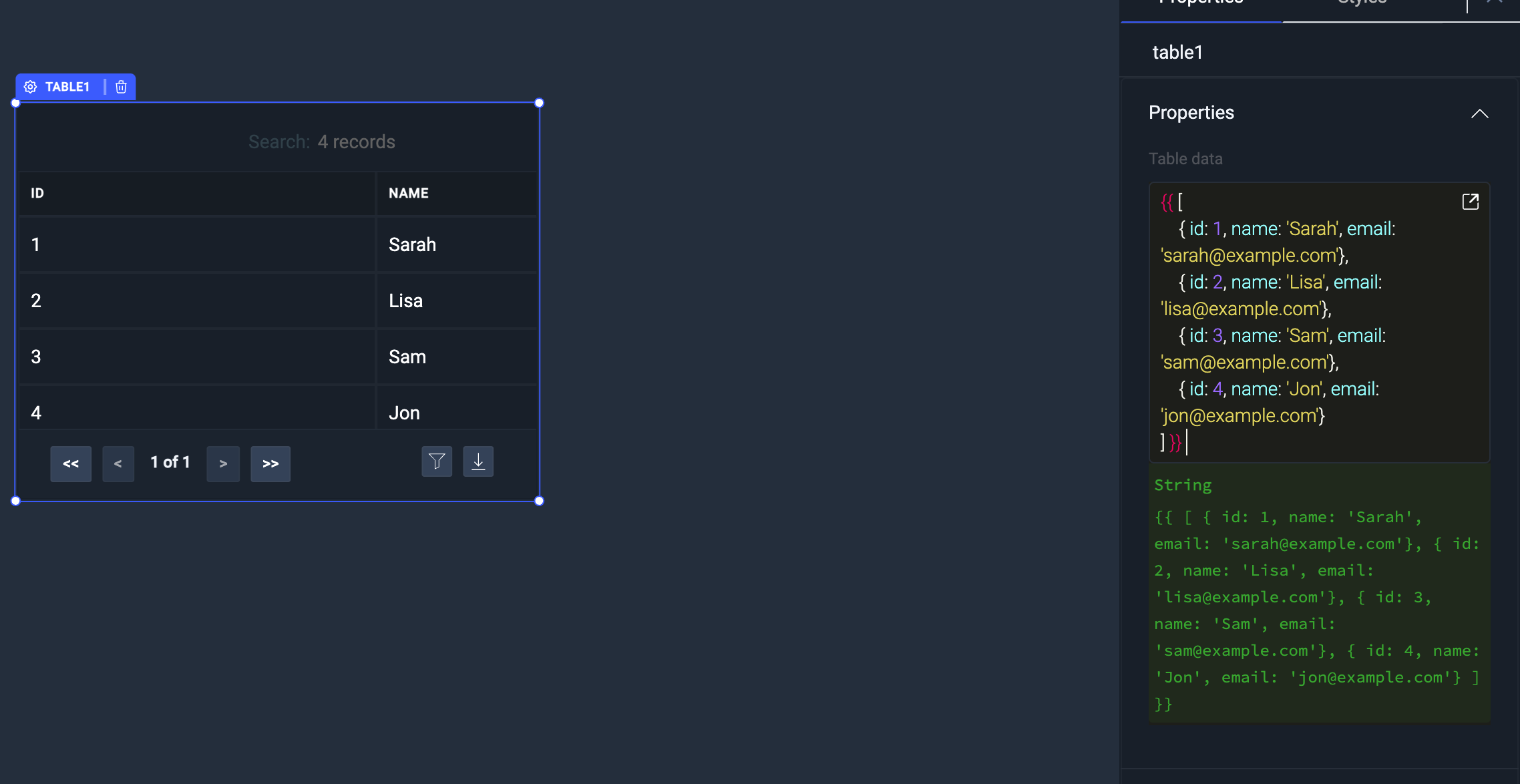Sort the table by the ID column

pyautogui.click(x=37, y=193)
